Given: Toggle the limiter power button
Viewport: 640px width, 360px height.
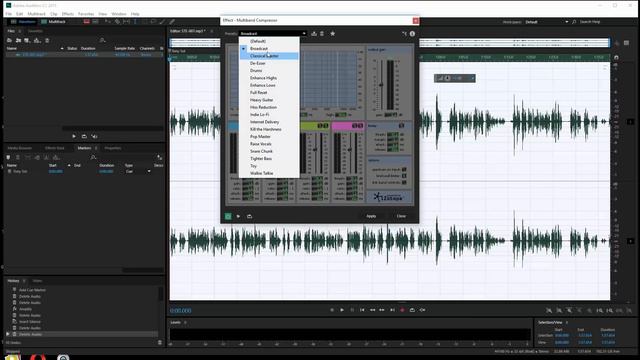Looking at the screenshot, I should pyautogui.click(x=401, y=126).
